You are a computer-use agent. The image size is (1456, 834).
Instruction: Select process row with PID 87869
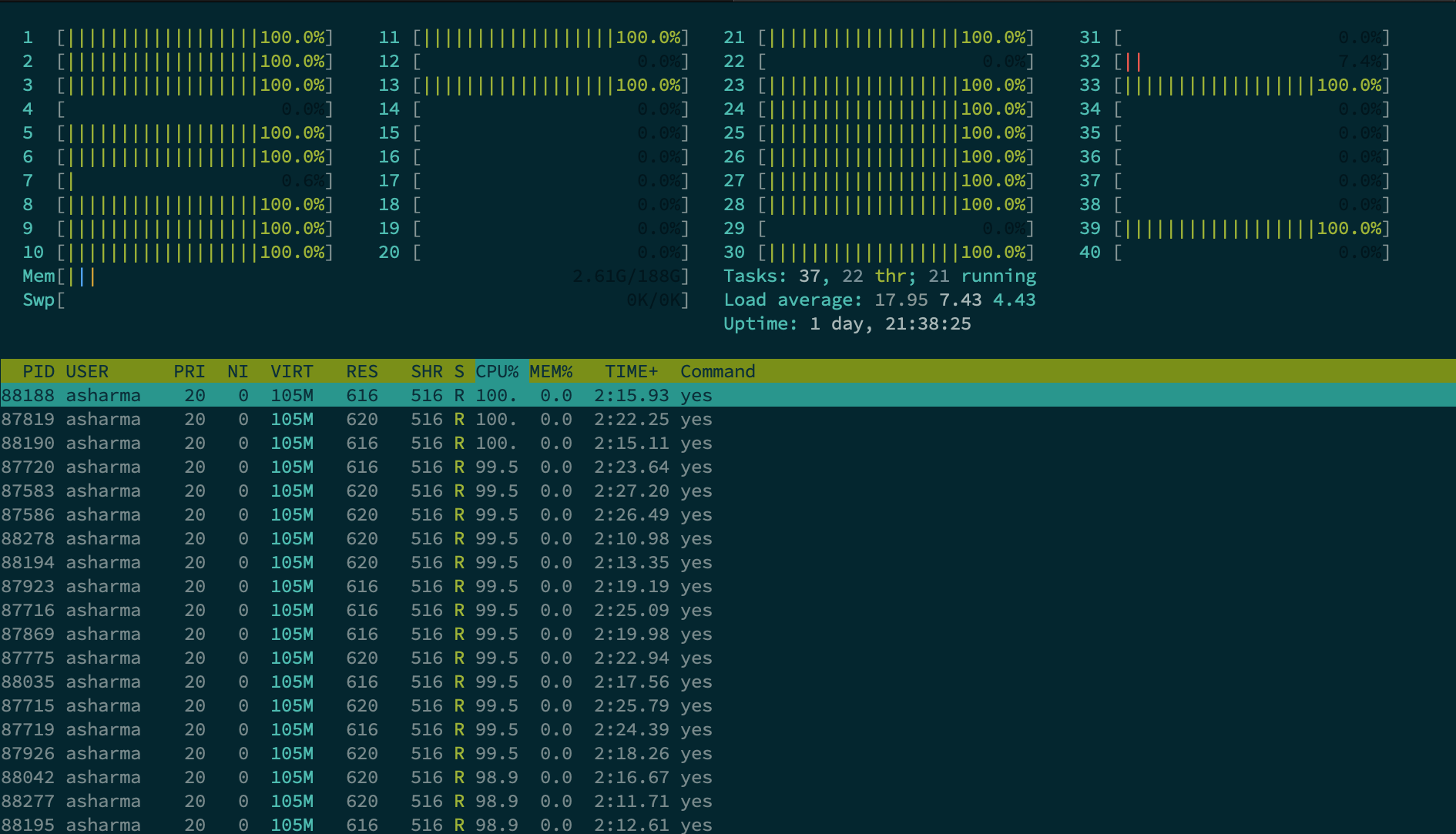point(728,634)
